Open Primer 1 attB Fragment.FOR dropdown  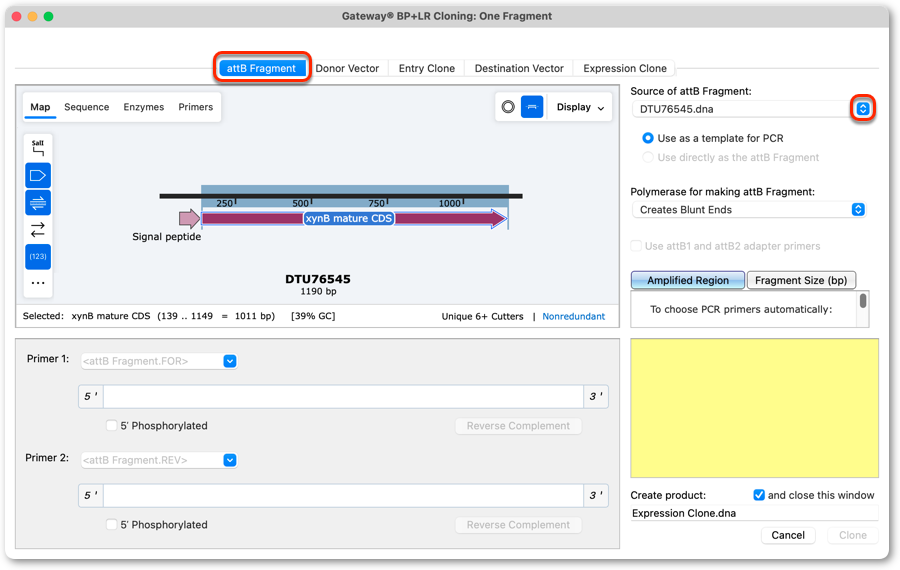coord(230,361)
